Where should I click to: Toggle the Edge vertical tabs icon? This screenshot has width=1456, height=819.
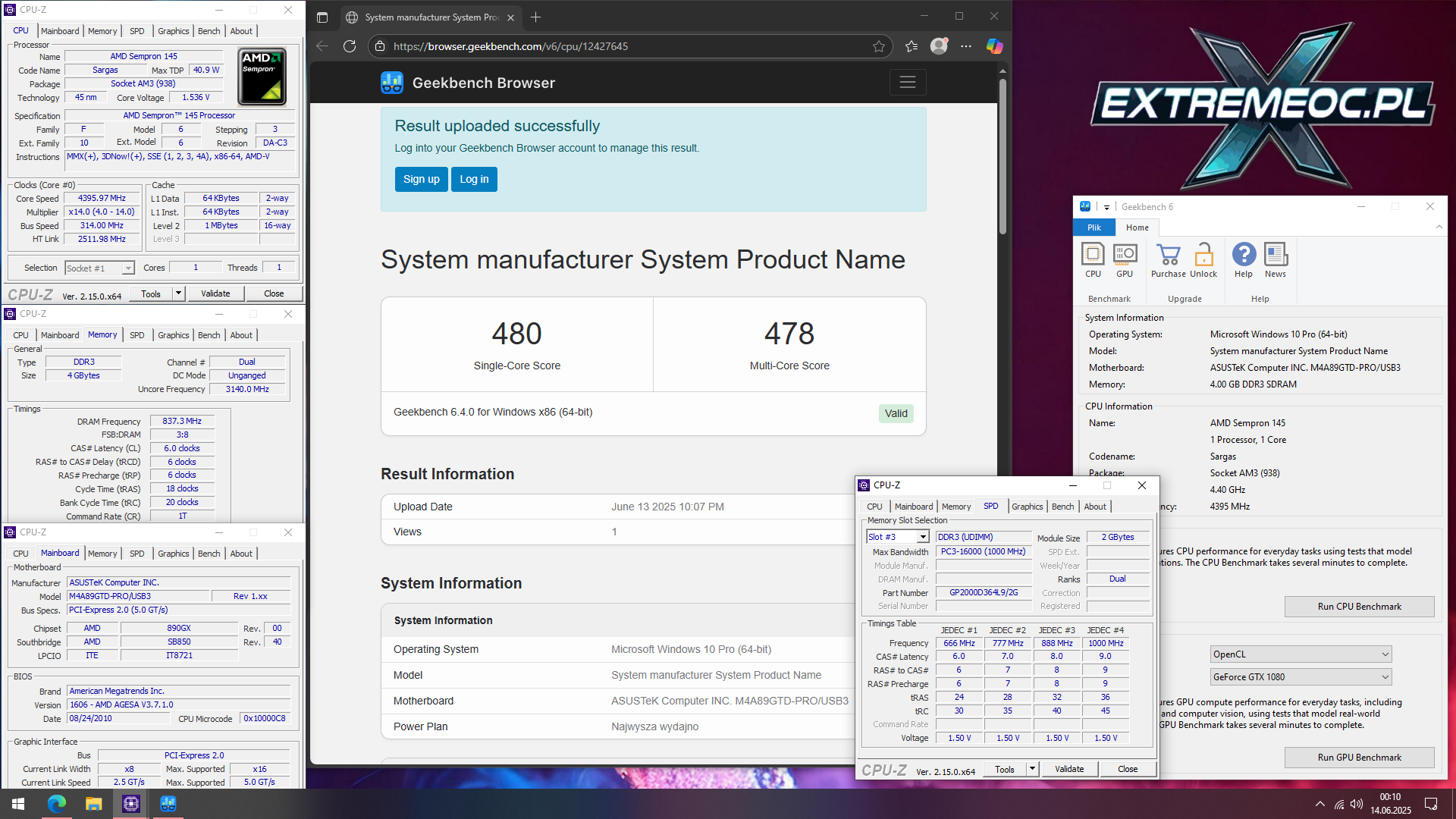[322, 17]
